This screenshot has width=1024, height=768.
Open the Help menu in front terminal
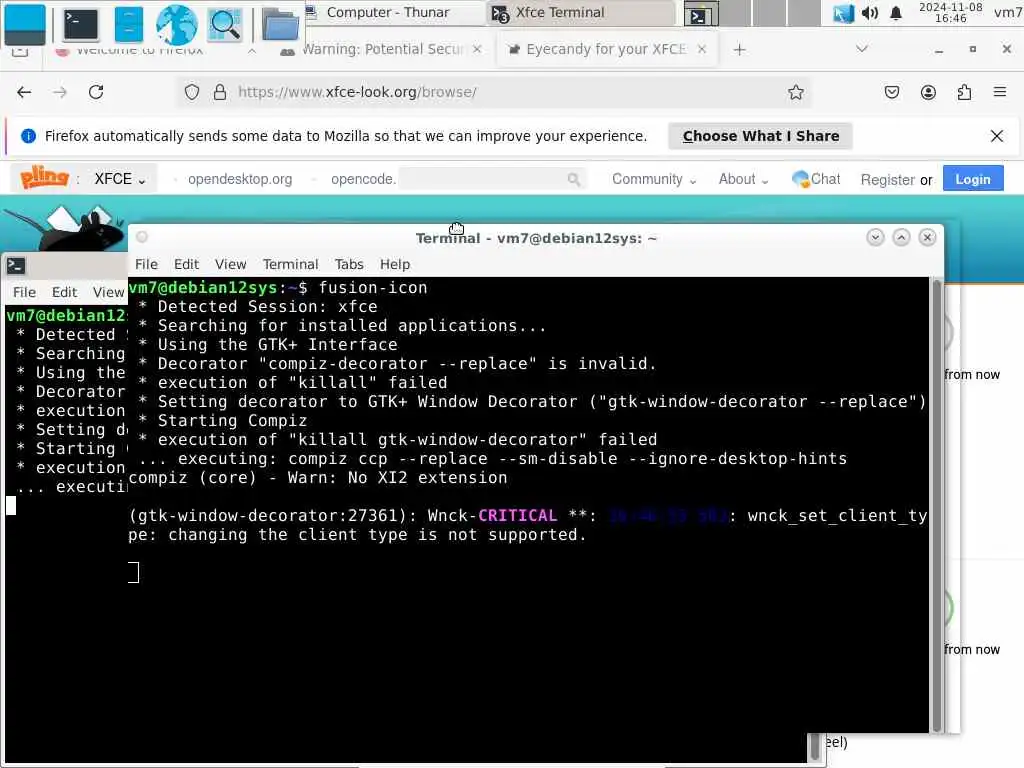(x=395, y=264)
